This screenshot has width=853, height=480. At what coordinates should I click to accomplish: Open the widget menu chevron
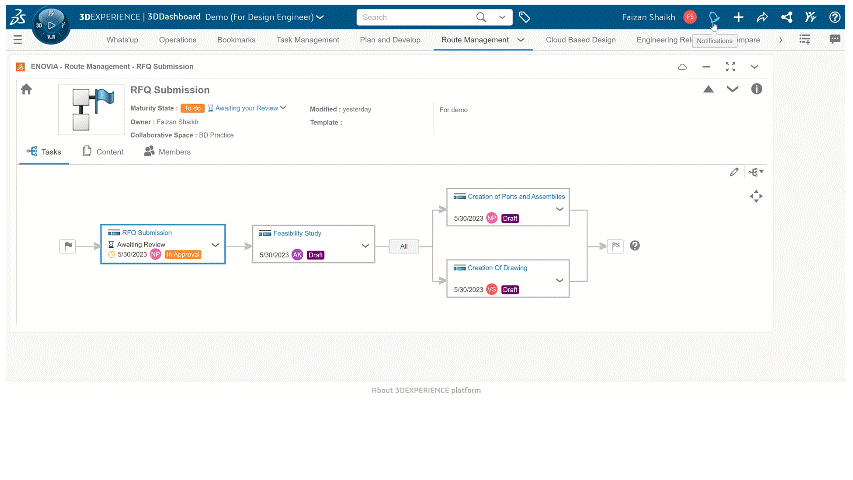pyautogui.click(x=754, y=67)
